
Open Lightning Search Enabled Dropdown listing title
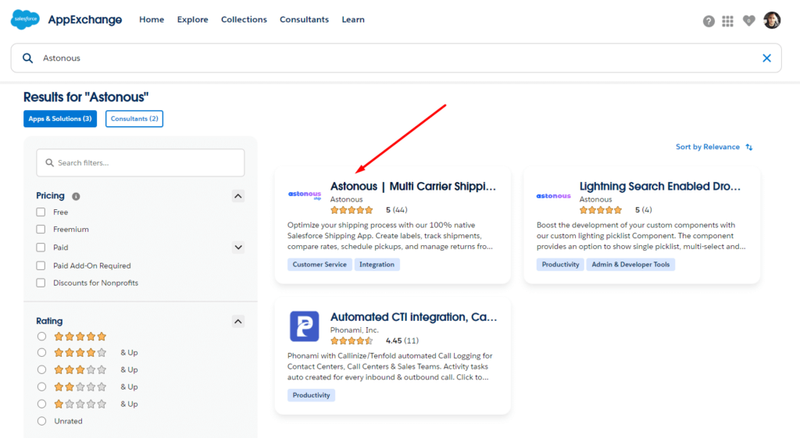(660, 186)
